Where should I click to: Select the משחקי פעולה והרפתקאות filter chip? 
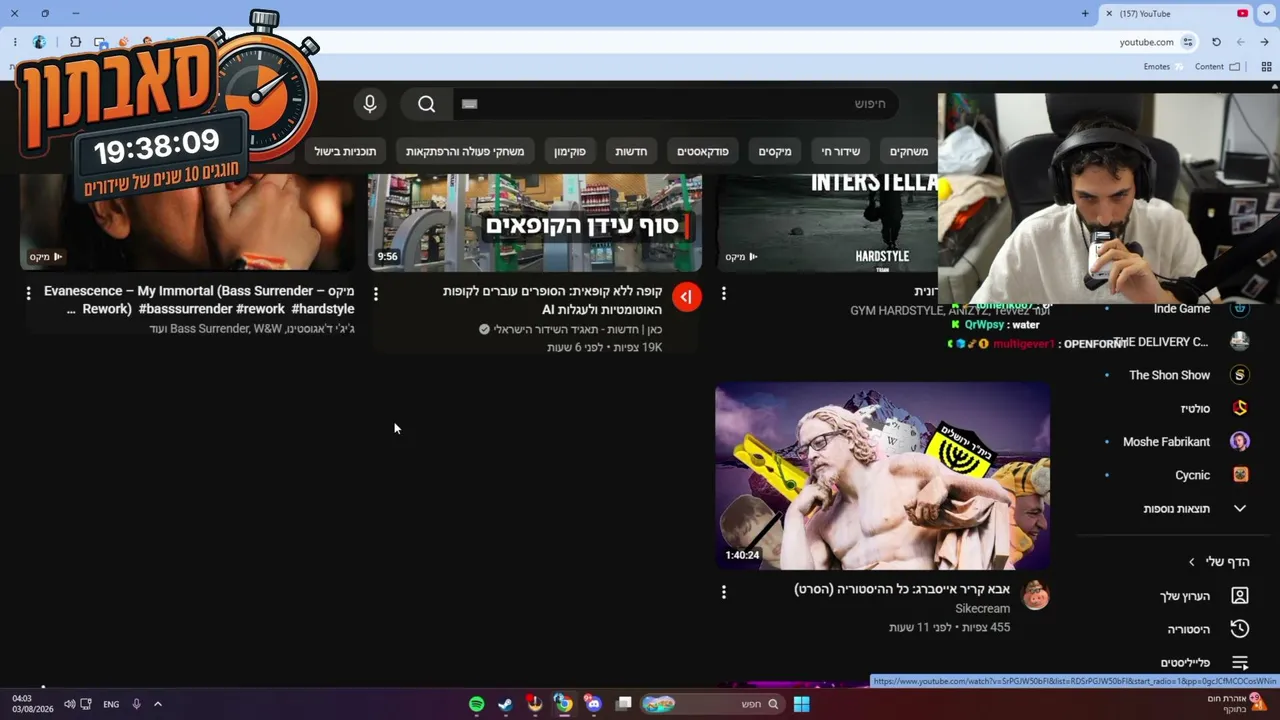(x=465, y=151)
